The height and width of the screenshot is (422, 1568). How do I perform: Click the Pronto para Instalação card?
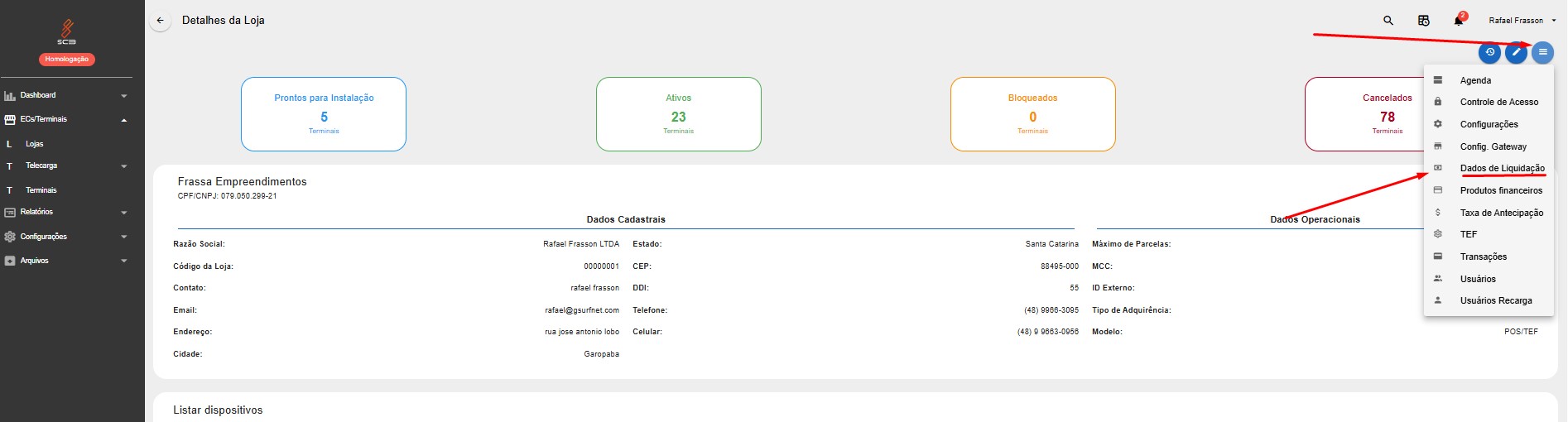click(x=324, y=114)
